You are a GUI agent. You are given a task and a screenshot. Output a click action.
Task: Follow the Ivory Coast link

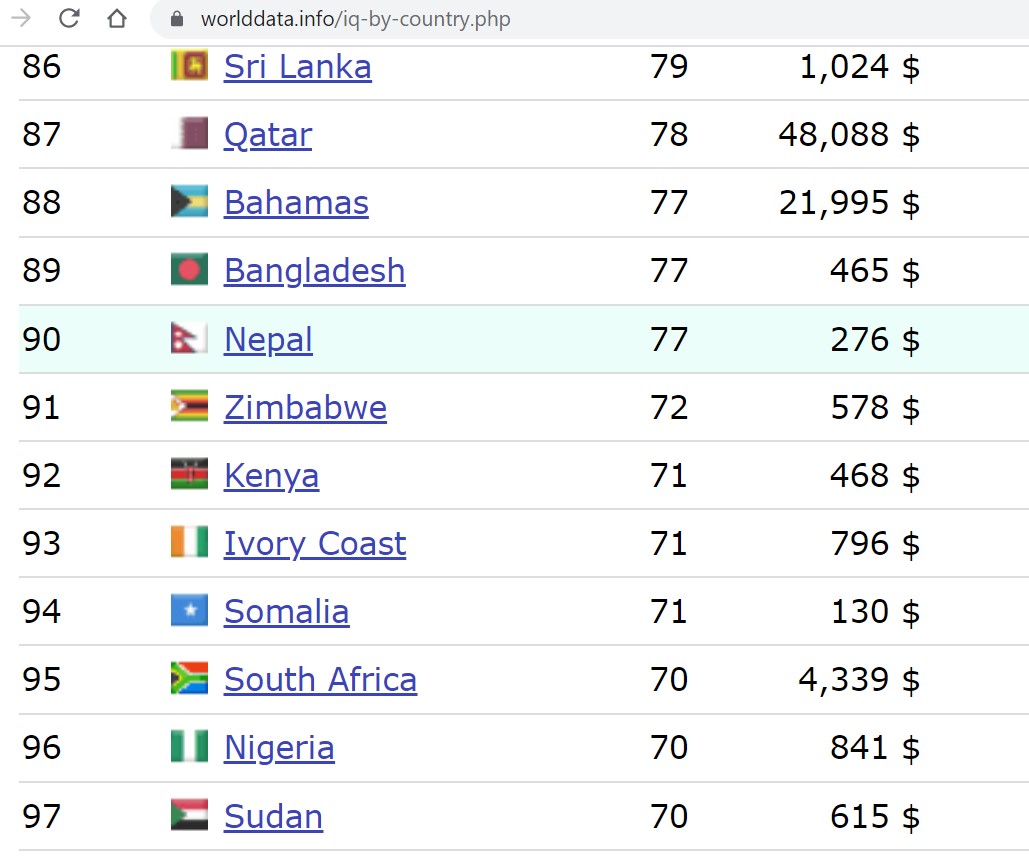314,544
